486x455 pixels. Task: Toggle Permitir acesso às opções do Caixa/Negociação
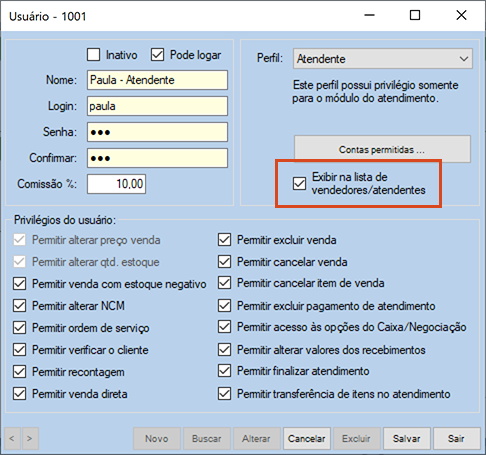[224, 327]
